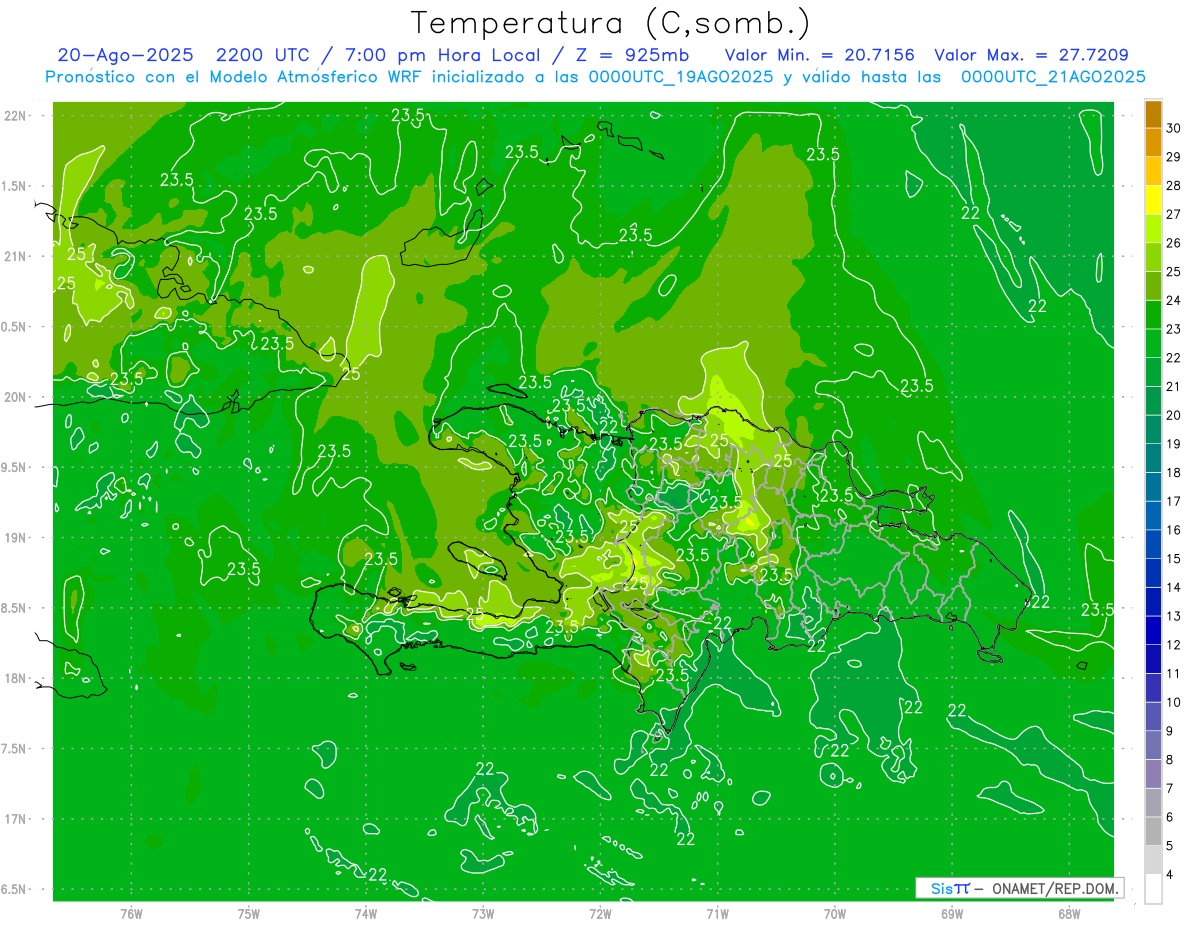Pick the gray swatch between 5 and 6
Image resolution: width=1200 pixels, height=927 pixels.
[x=1153, y=831]
